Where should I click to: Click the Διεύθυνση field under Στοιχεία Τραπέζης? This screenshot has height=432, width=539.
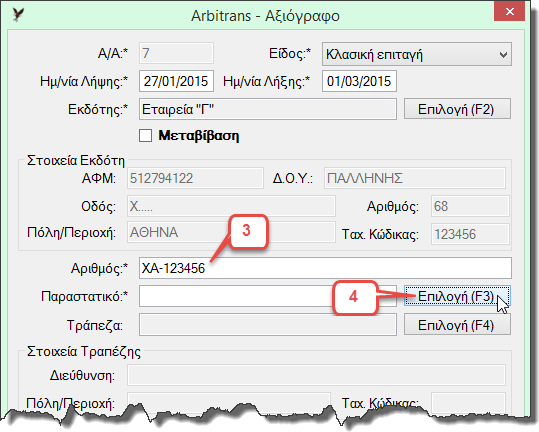316,375
